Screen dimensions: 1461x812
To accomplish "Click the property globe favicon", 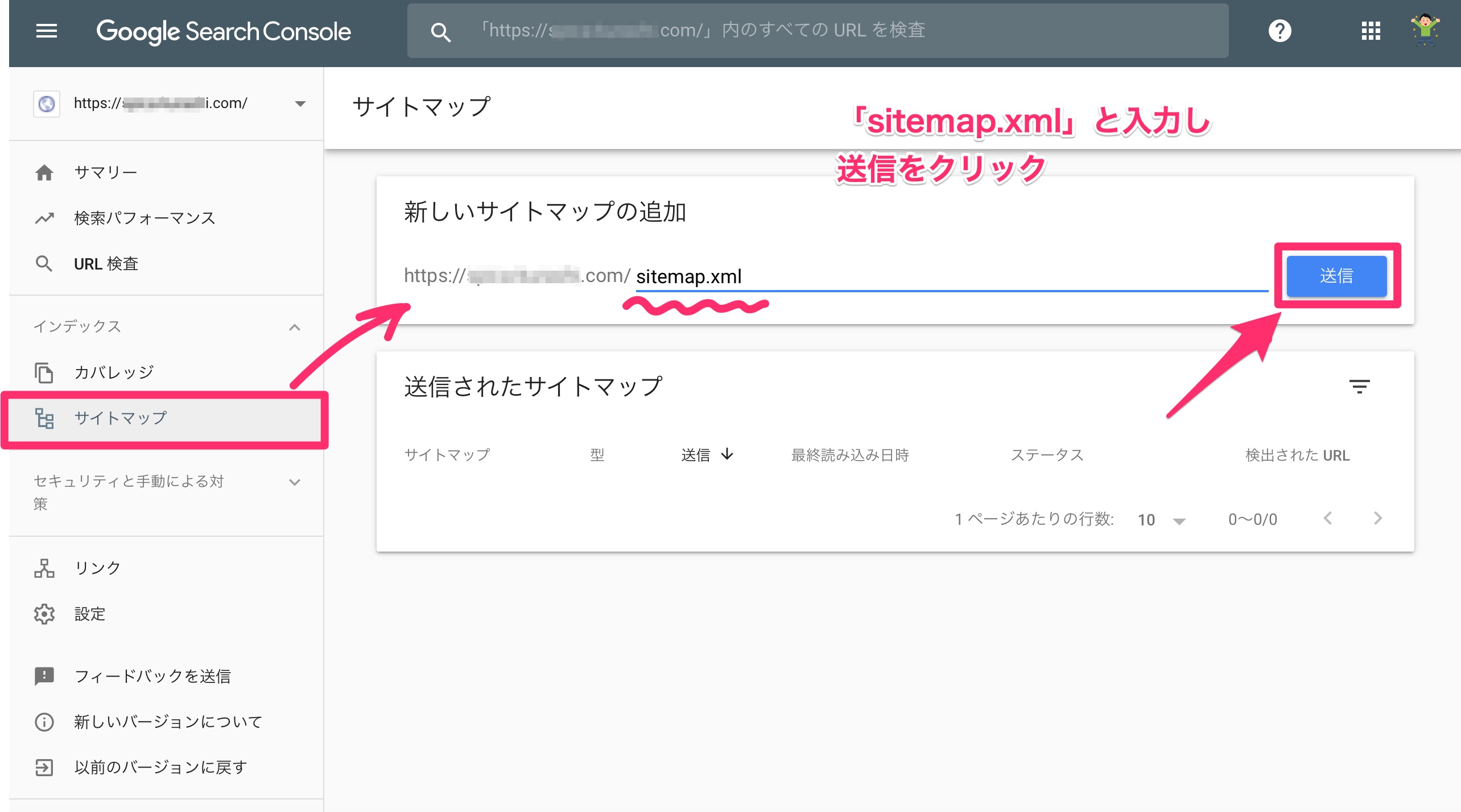I will coord(47,103).
